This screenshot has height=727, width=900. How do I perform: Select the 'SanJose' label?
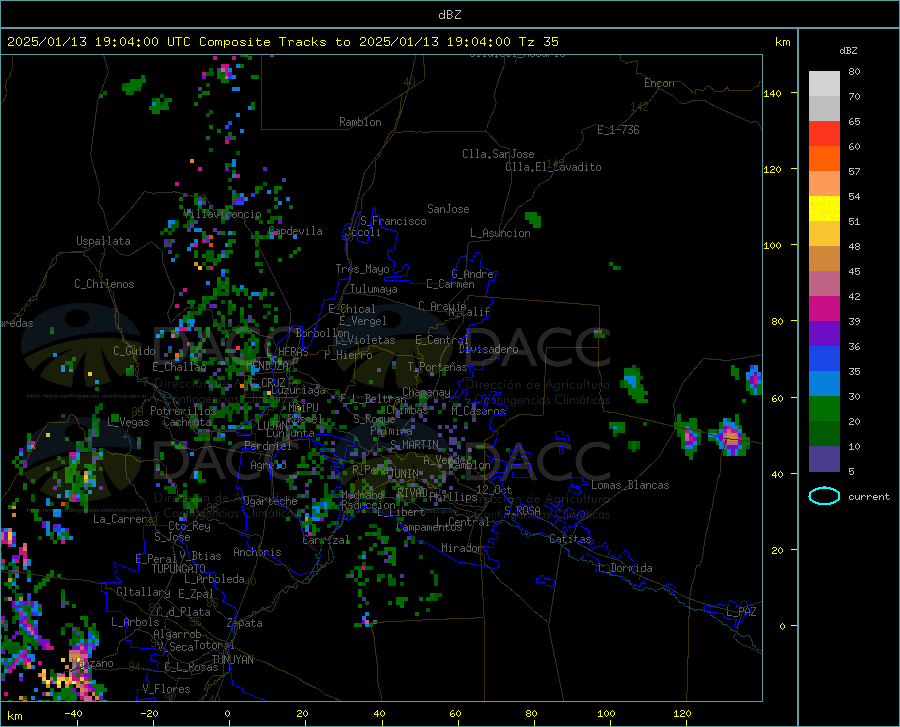pos(448,209)
